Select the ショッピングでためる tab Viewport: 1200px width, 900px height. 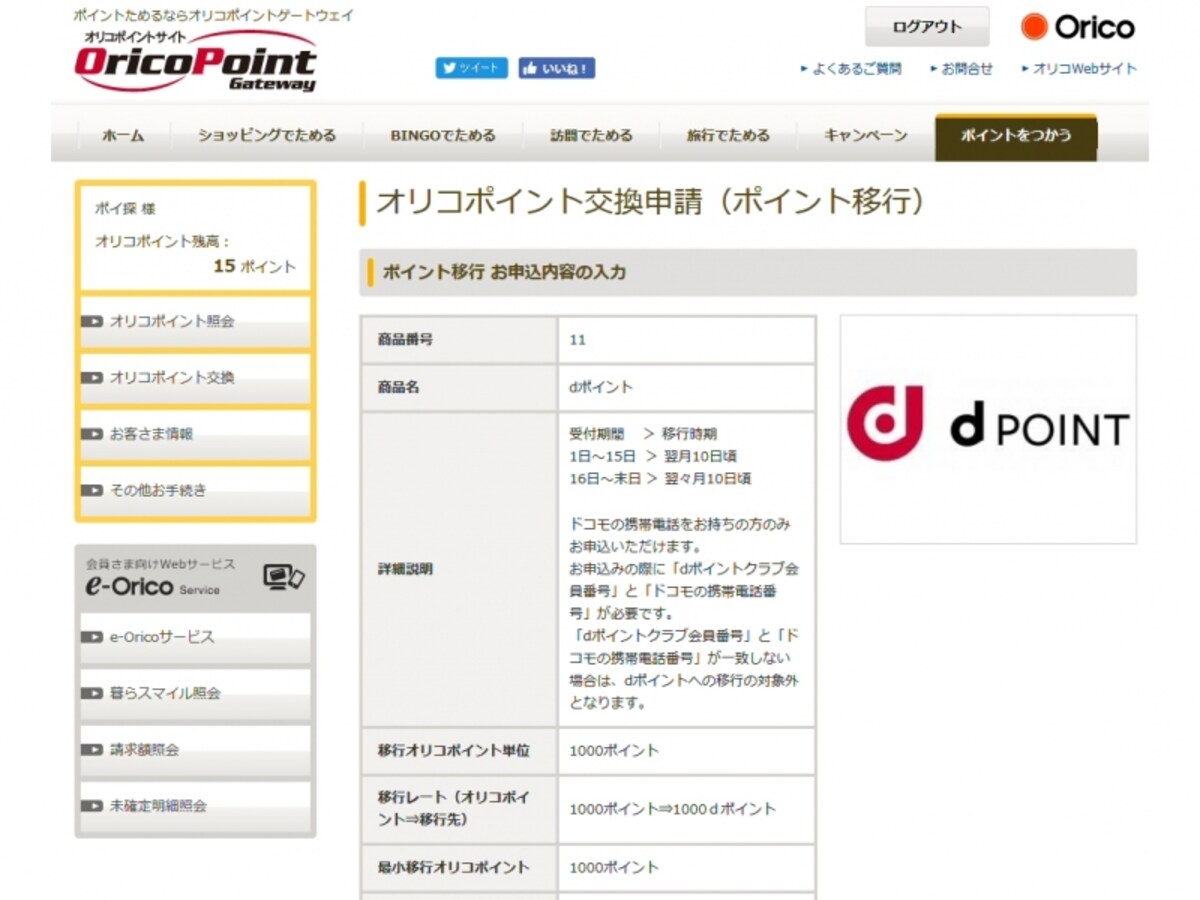point(266,136)
